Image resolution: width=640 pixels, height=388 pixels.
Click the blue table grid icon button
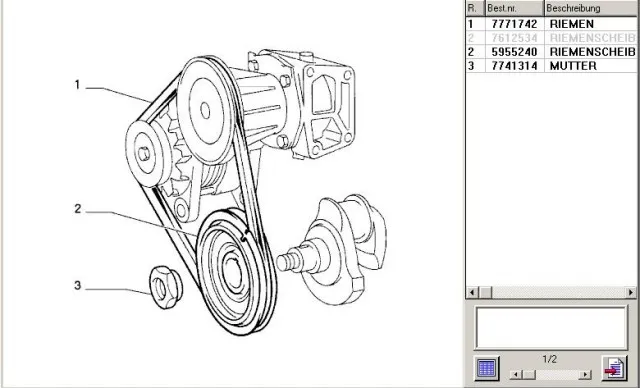[487, 368]
